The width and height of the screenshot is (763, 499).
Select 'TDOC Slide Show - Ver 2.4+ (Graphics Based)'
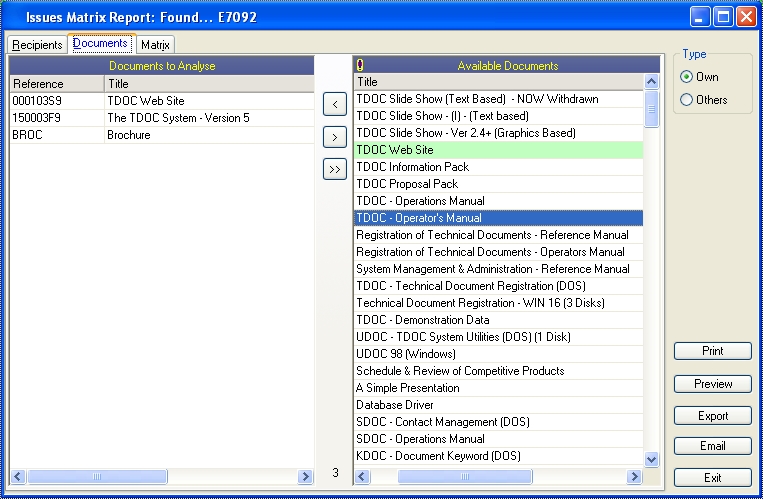pyautogui.click(x=499, y=133)
